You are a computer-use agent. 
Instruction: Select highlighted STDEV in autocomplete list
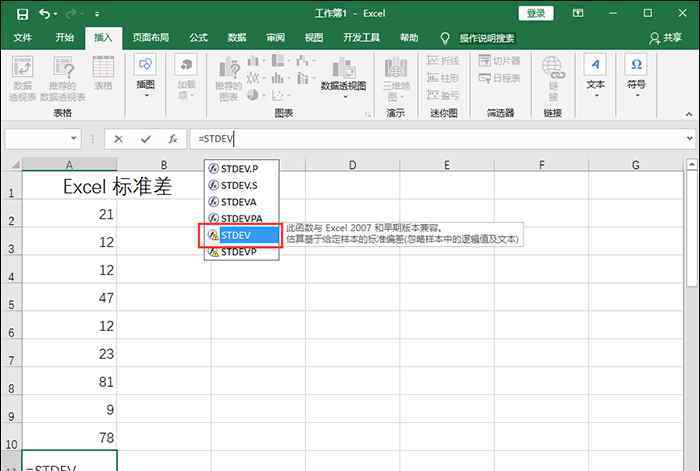point(242,235)
